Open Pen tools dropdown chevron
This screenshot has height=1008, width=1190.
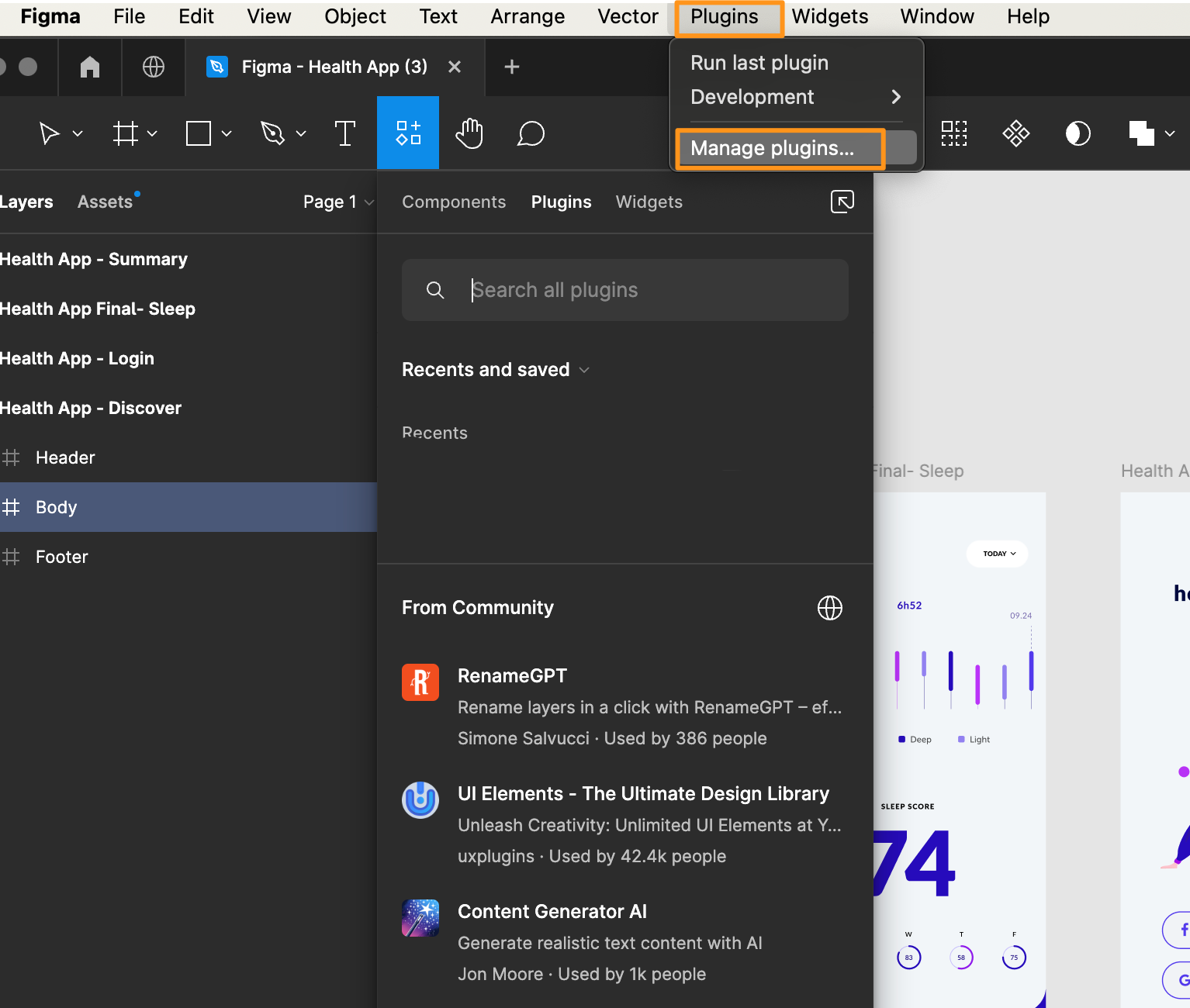point(301,133)
